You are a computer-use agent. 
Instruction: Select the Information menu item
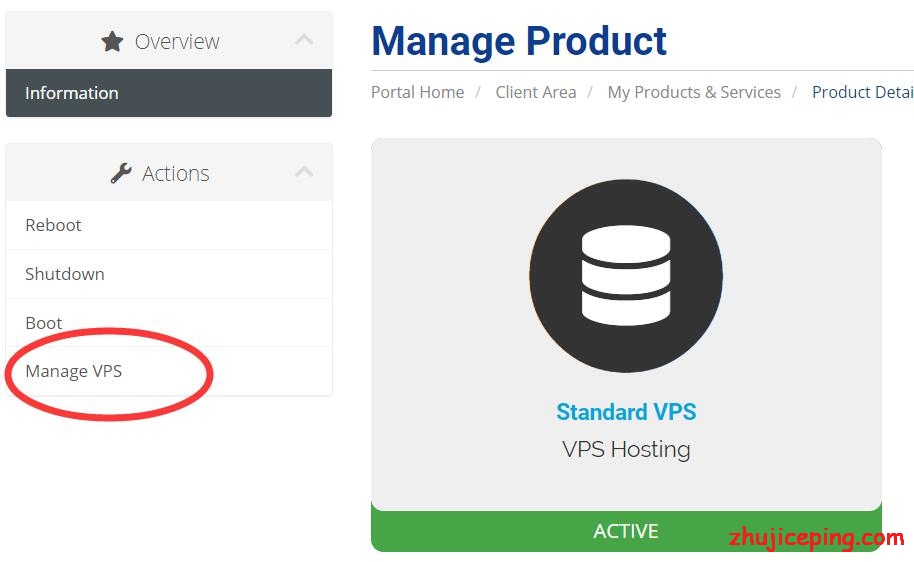click(x=169, y=93)
